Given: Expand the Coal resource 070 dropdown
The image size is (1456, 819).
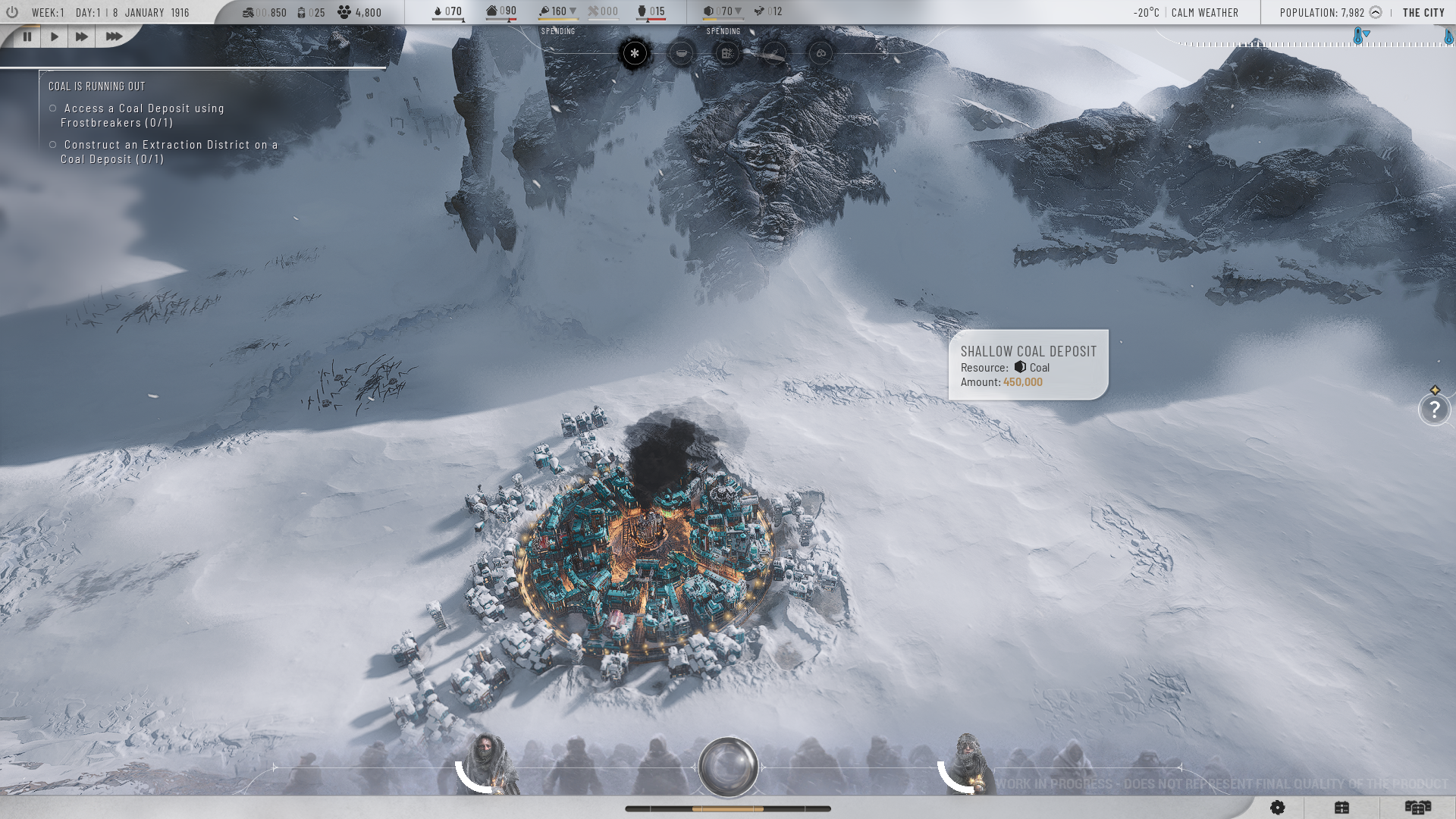Looking at the screenshot, I should click(x=739, y=11).
